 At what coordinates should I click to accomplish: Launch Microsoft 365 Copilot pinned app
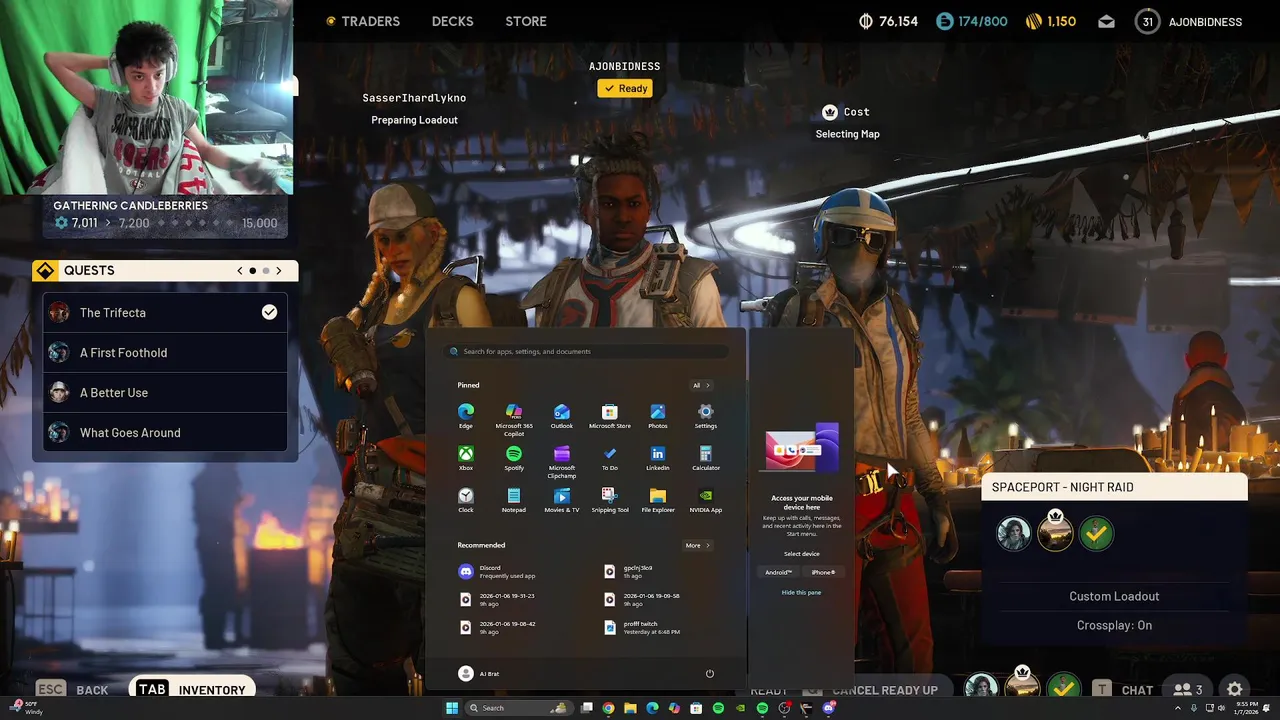click(514, 420)
